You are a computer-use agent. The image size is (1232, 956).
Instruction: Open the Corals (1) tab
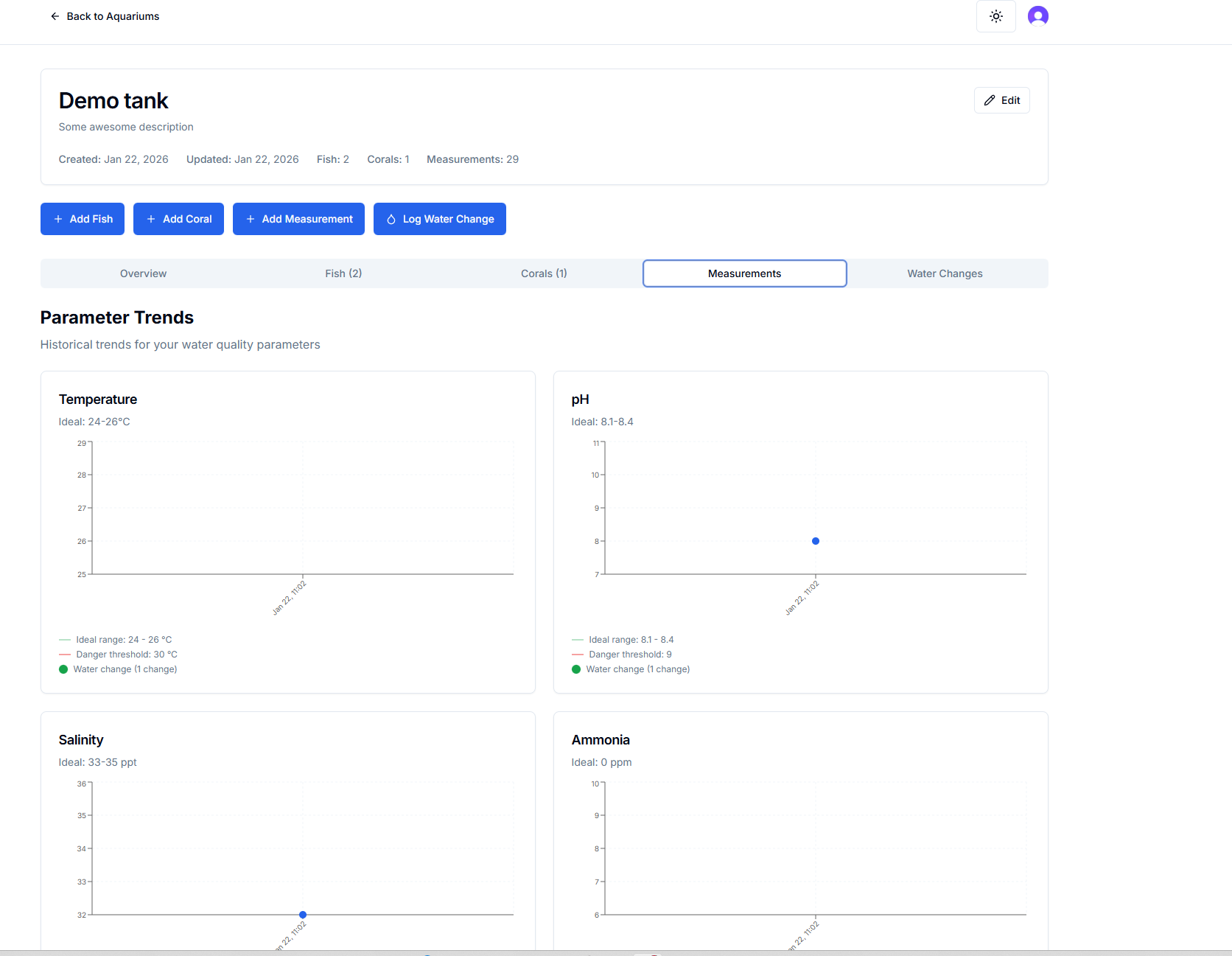[x=544, y=273]
